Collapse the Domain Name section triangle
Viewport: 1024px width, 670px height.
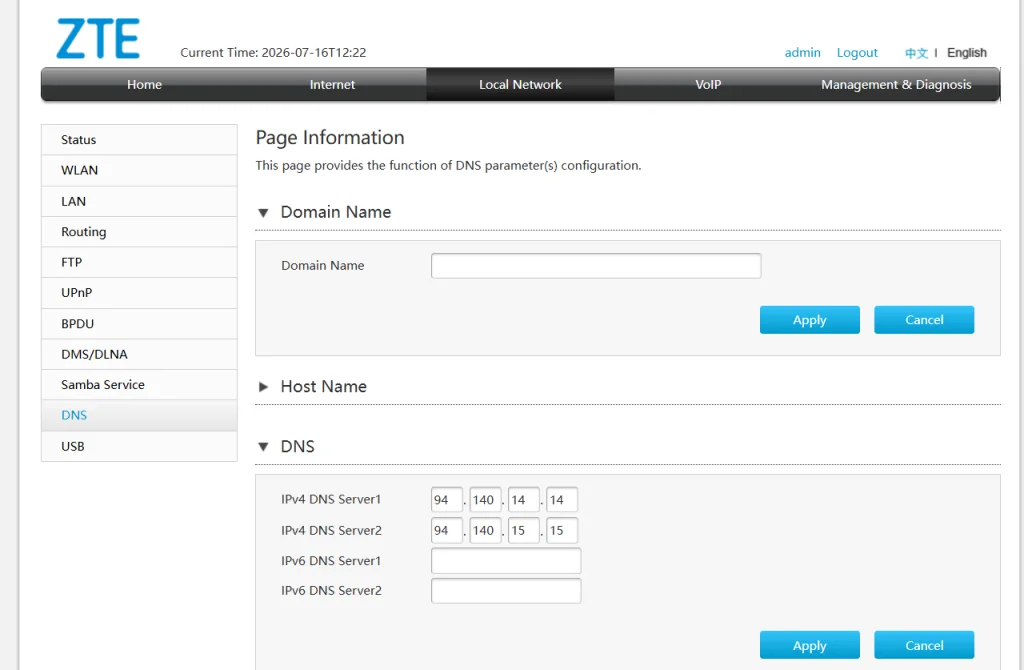(x=263, y=213)
